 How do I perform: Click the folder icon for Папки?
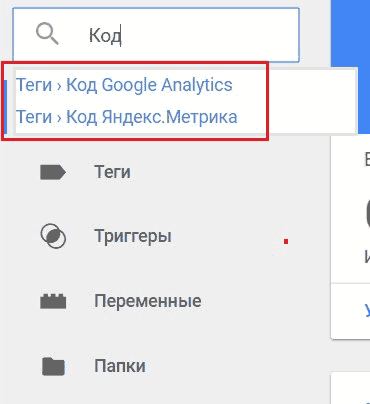(x=53, y=366)
